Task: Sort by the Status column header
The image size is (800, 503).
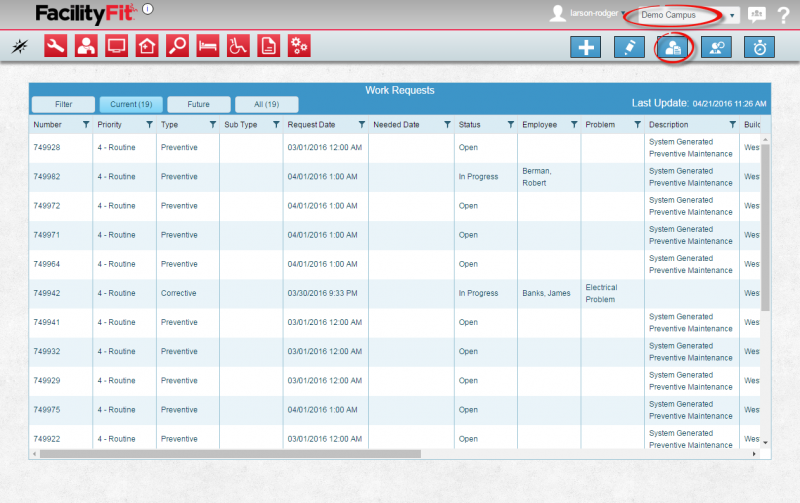Action: [x=469, y=124]
